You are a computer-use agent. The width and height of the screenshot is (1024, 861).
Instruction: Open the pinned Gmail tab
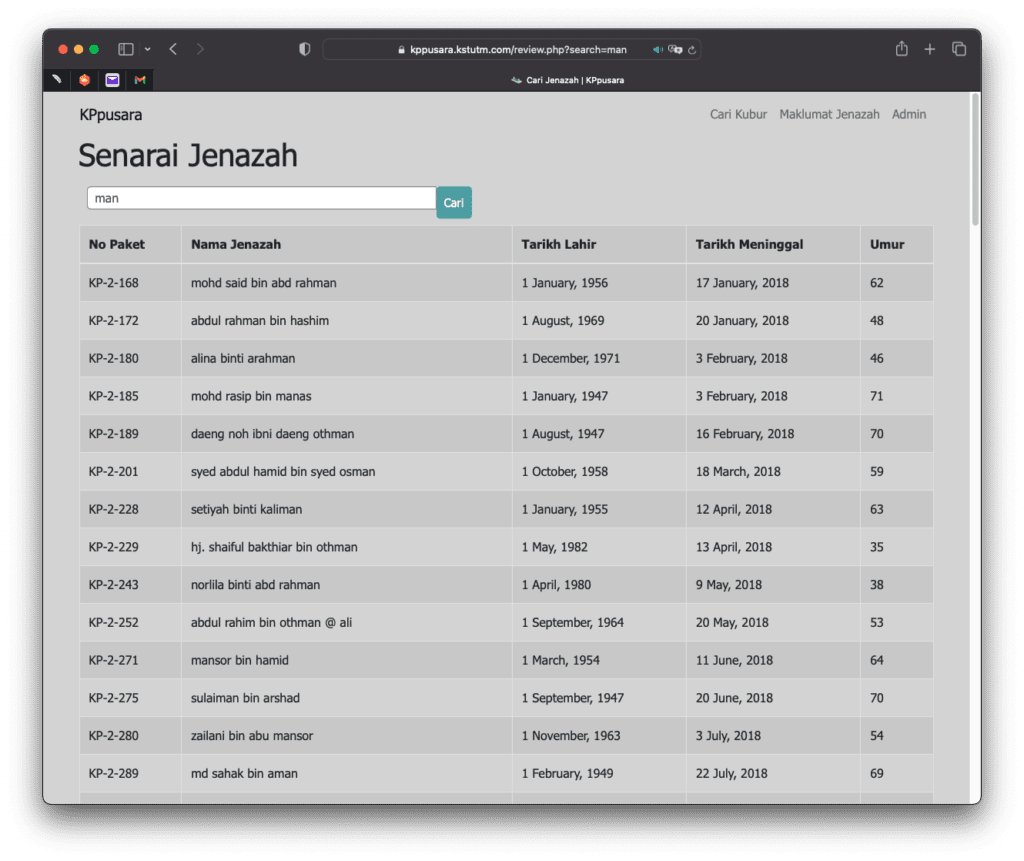click(141, 80)
